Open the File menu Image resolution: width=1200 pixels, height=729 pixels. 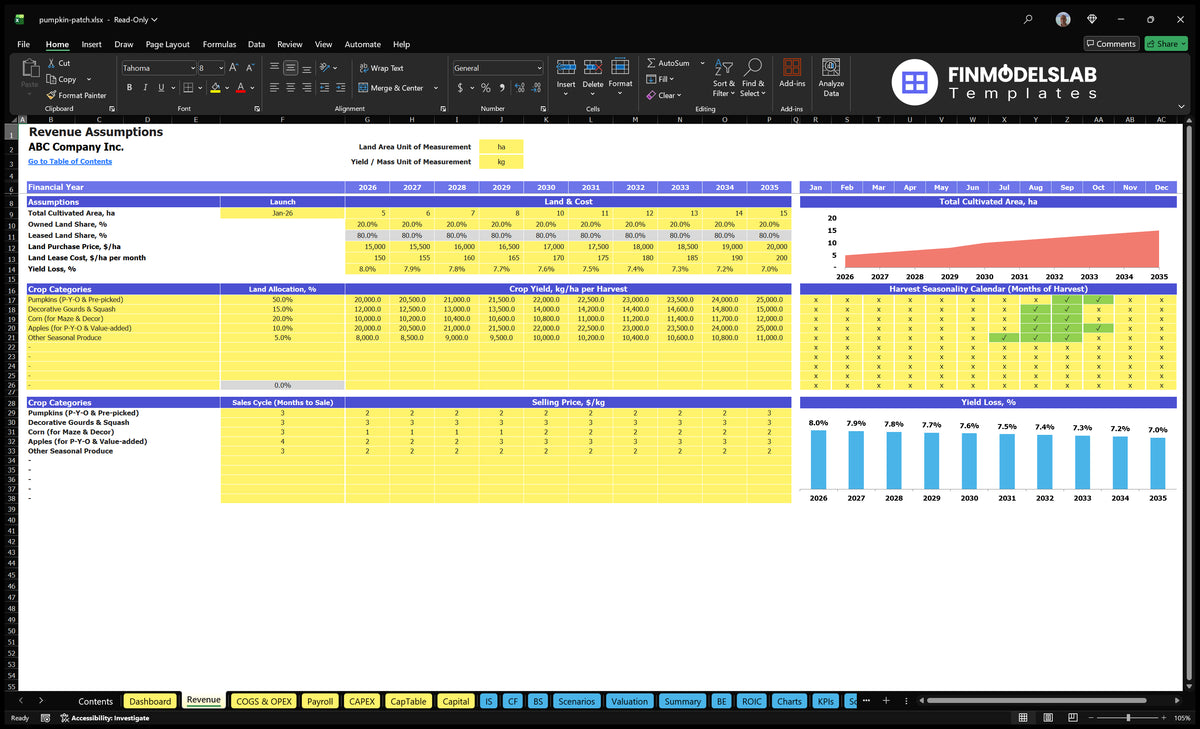pos(23,44)
